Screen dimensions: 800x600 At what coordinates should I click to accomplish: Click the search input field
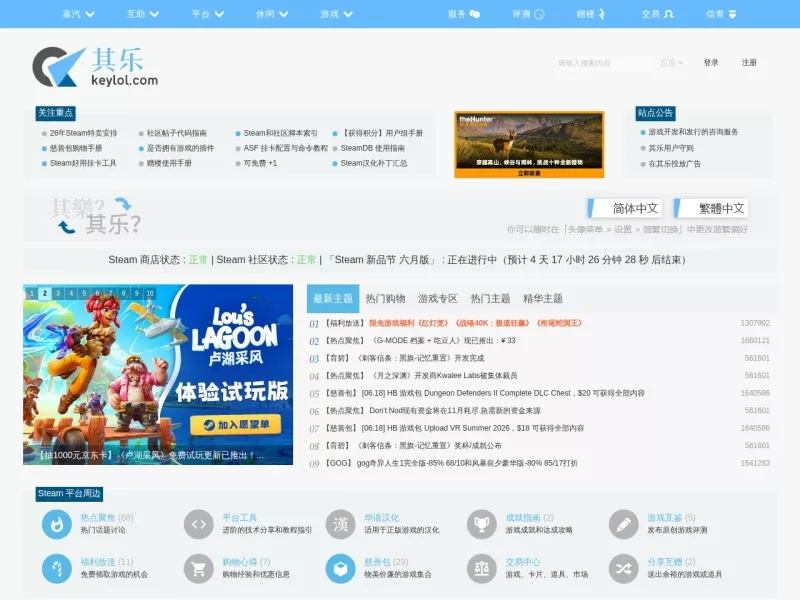[x=605, y=63]
